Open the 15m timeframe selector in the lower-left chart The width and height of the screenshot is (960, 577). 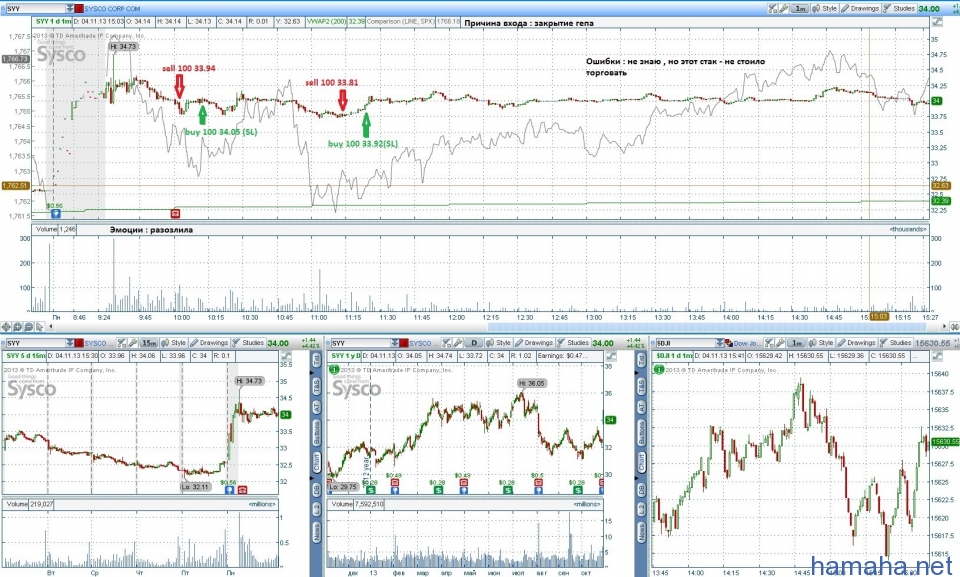149,343
